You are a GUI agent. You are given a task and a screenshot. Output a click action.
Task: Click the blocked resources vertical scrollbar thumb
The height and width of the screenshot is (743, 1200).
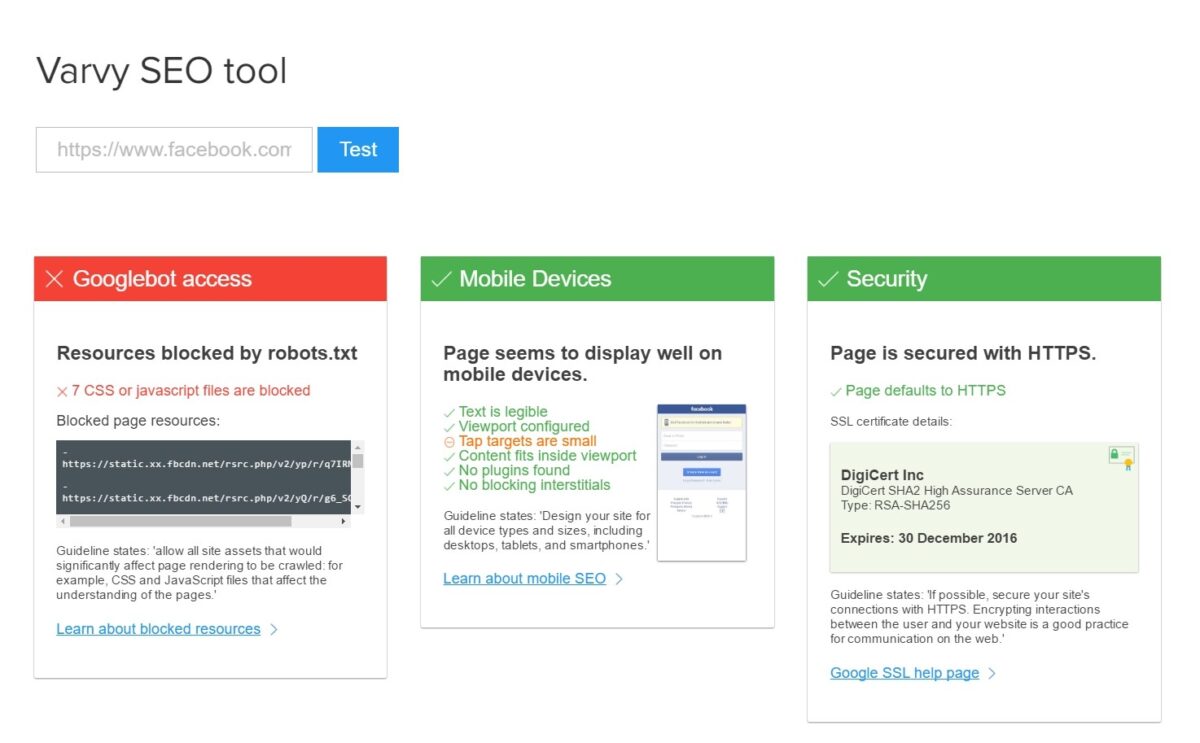point(358,461)
